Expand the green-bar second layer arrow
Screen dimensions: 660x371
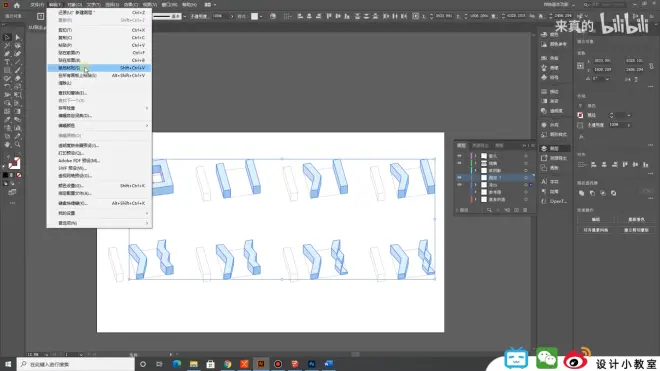[x=476, y=163]
